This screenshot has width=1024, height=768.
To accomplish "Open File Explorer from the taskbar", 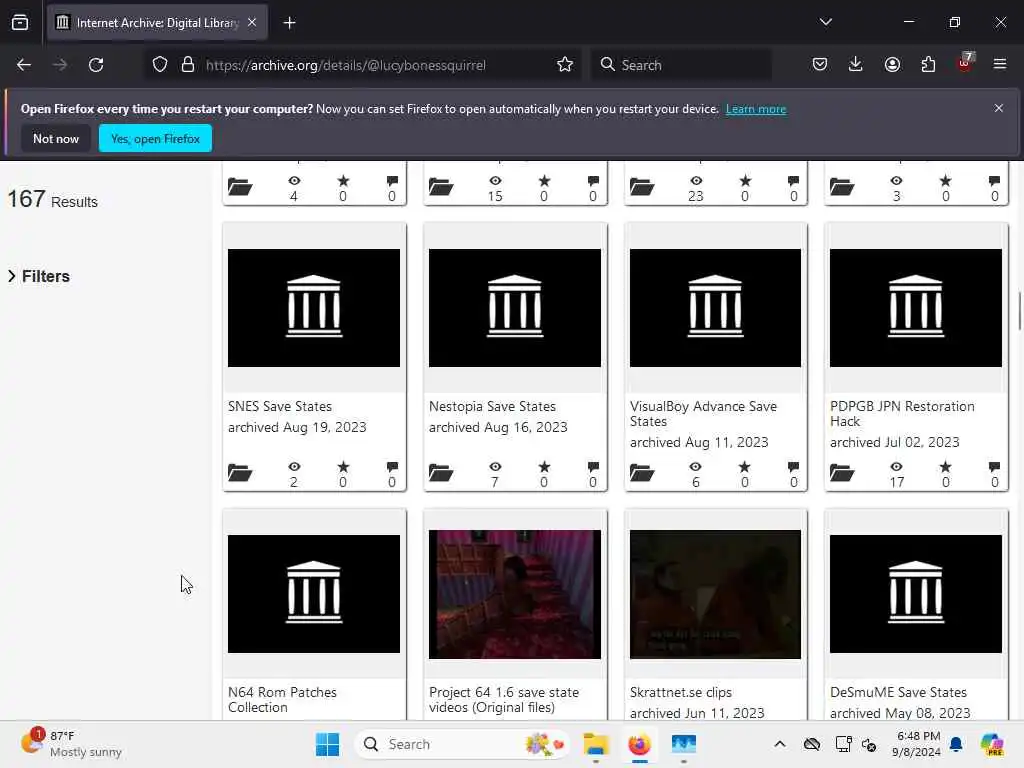I will pyautogui.click(x=596, y=744).
